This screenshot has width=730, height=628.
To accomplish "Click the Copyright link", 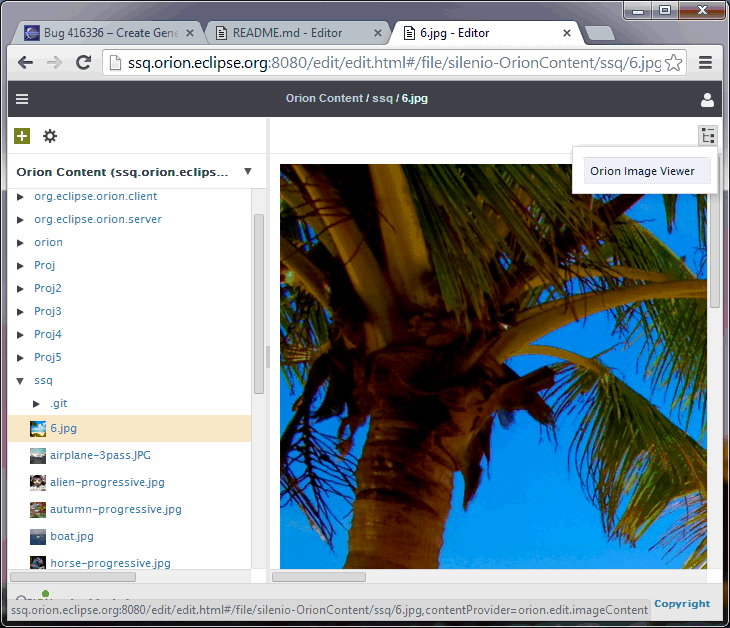I will point(682,604).
